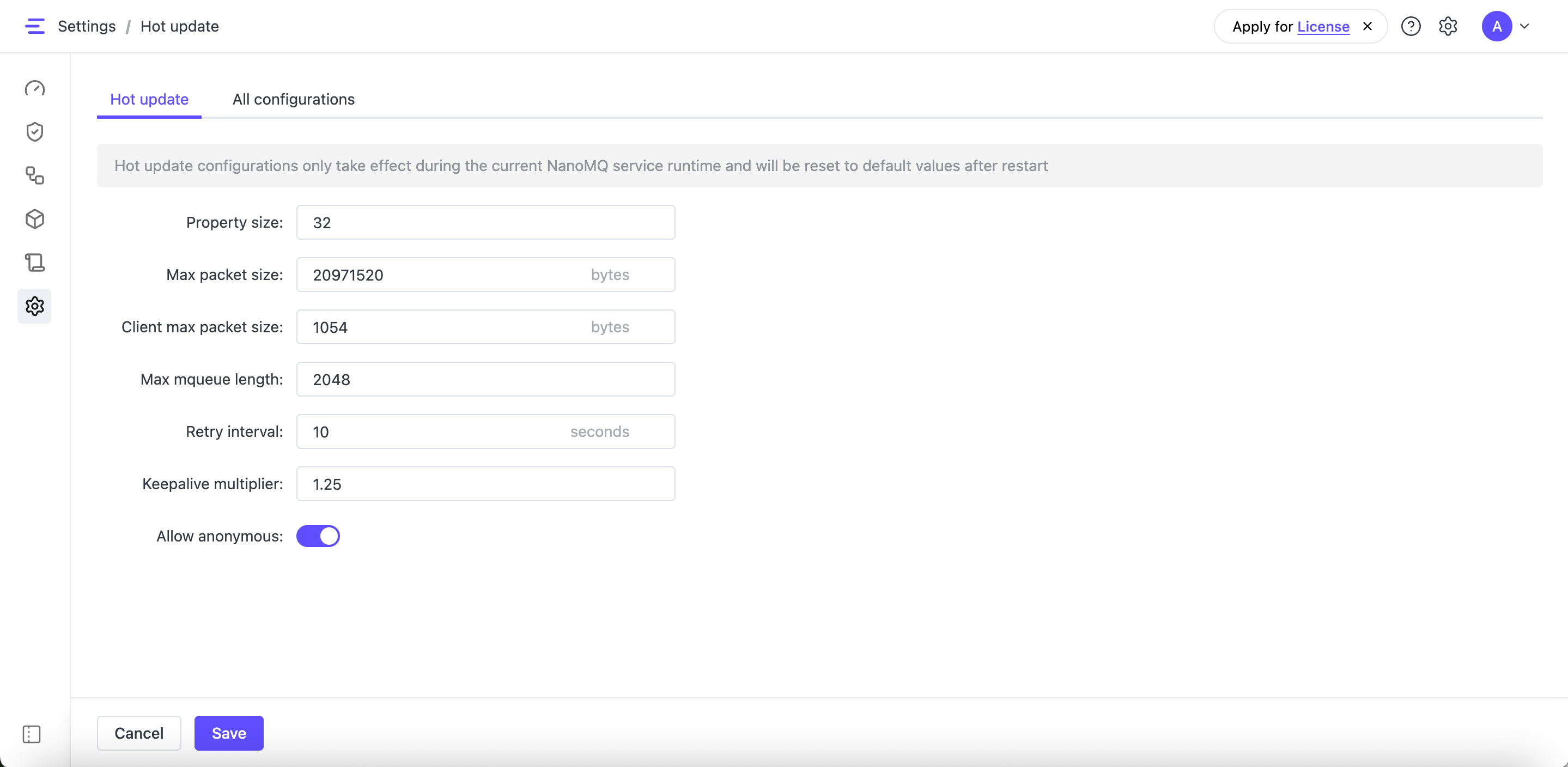1568x767 pixels.
Task: Click the sidebar settings gear icon
Action: (x=35, y=306)
